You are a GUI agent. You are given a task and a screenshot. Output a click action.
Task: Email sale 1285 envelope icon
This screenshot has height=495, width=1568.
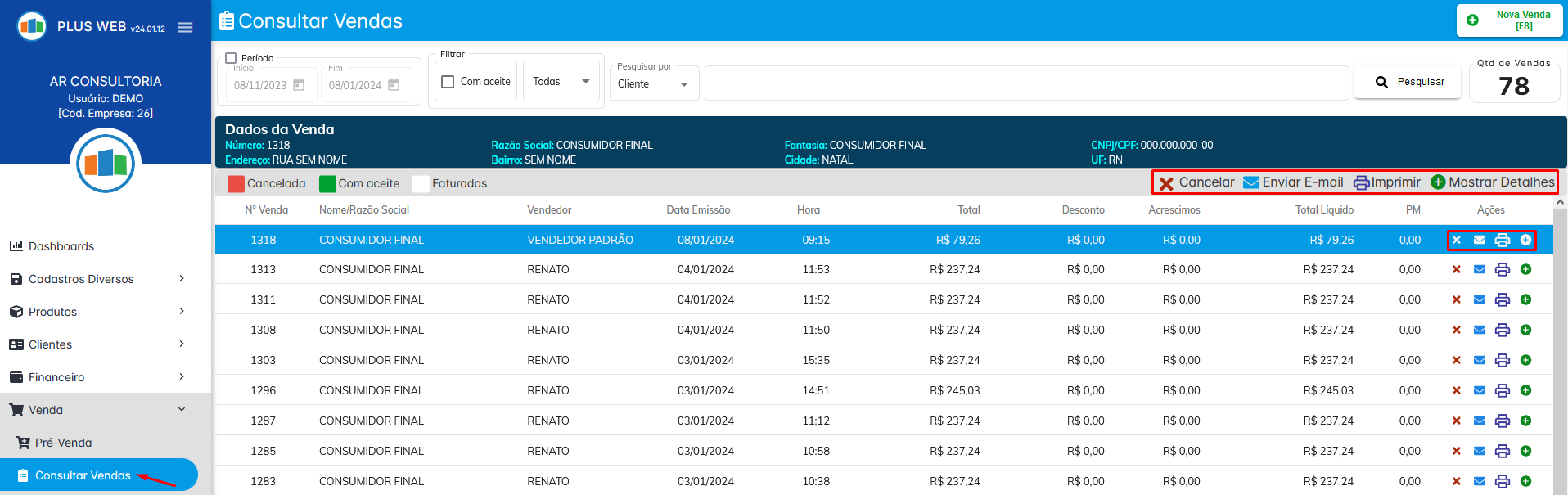pos(1479,451)
